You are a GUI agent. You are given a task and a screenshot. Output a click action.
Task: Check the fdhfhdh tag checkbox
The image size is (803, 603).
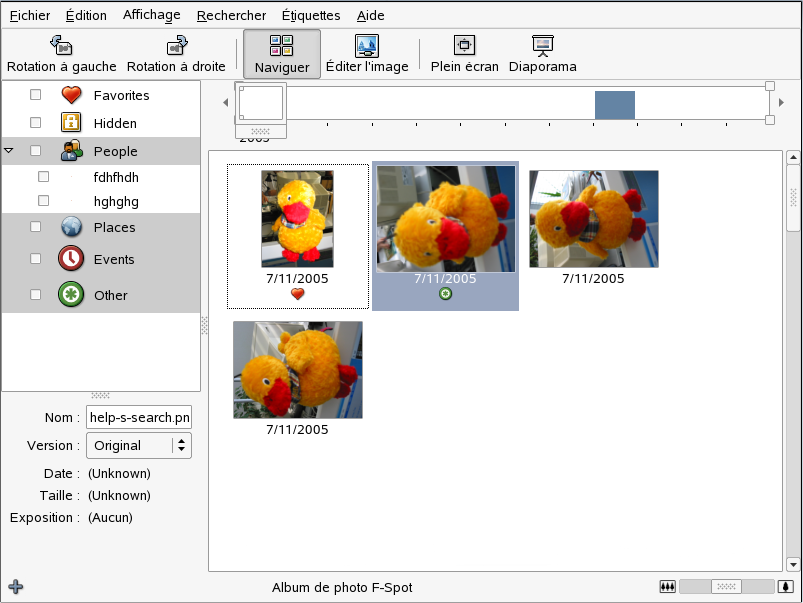pyautogui.click(x=44, y=177)
